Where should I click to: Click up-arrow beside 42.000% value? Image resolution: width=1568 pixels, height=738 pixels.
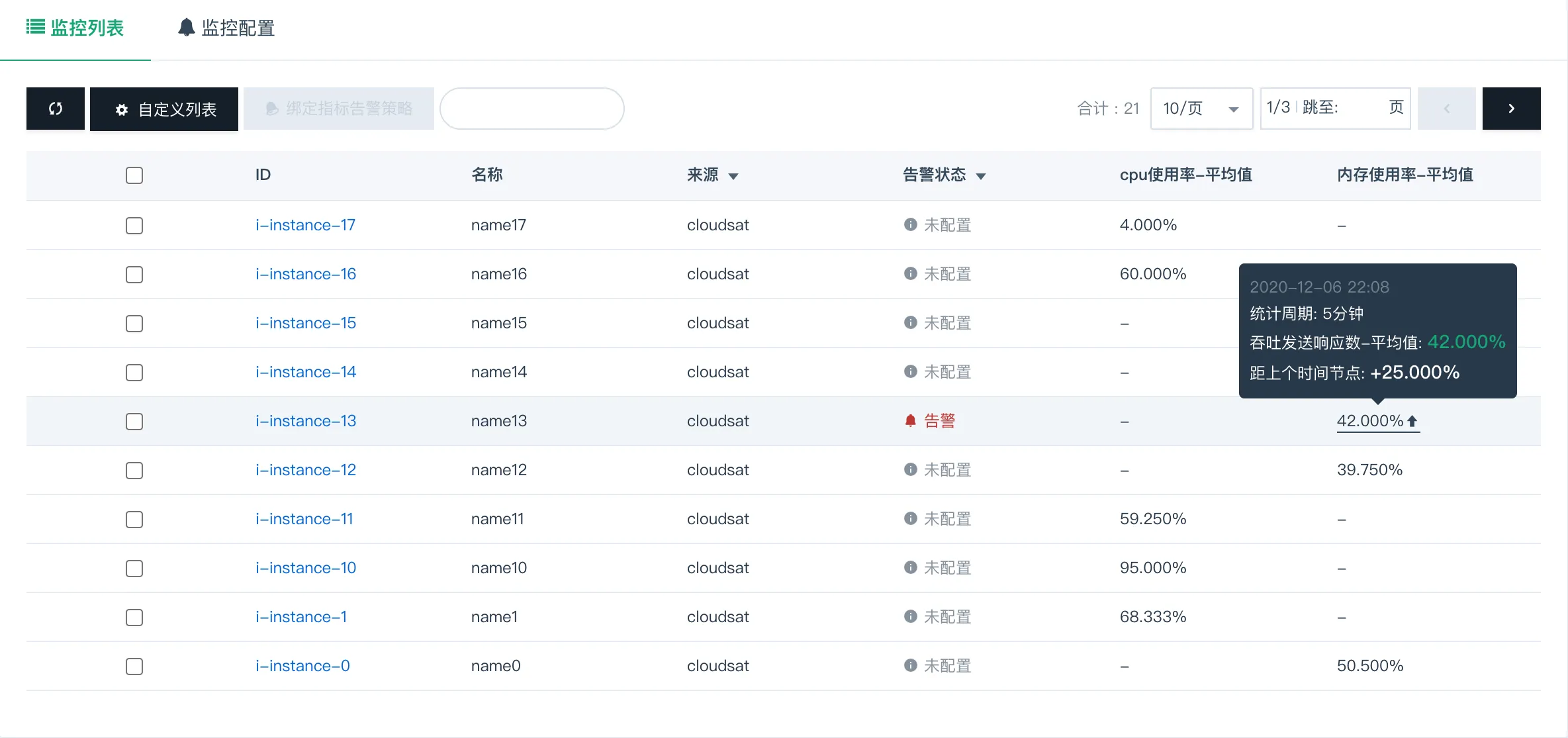(1412, 421)
